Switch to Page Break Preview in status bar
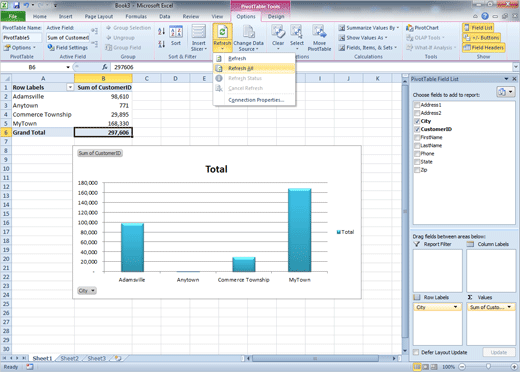This screenshot has width=520, height=372. (x=433, y=367)
